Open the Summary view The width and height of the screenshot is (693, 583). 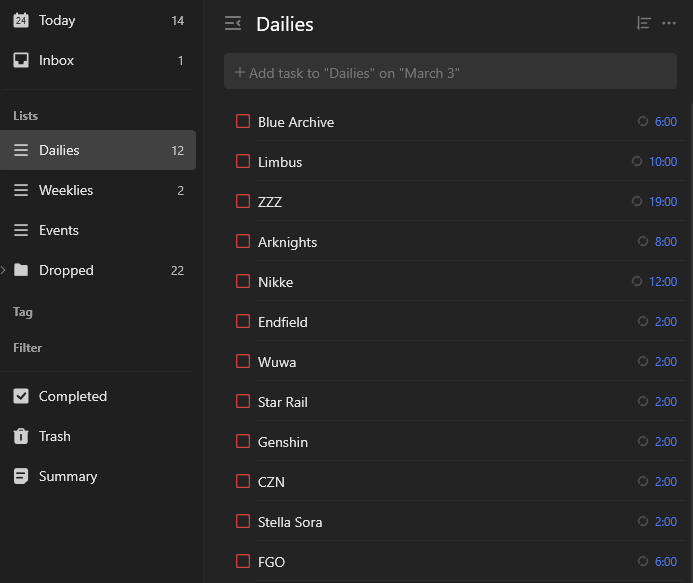(98, 476)
